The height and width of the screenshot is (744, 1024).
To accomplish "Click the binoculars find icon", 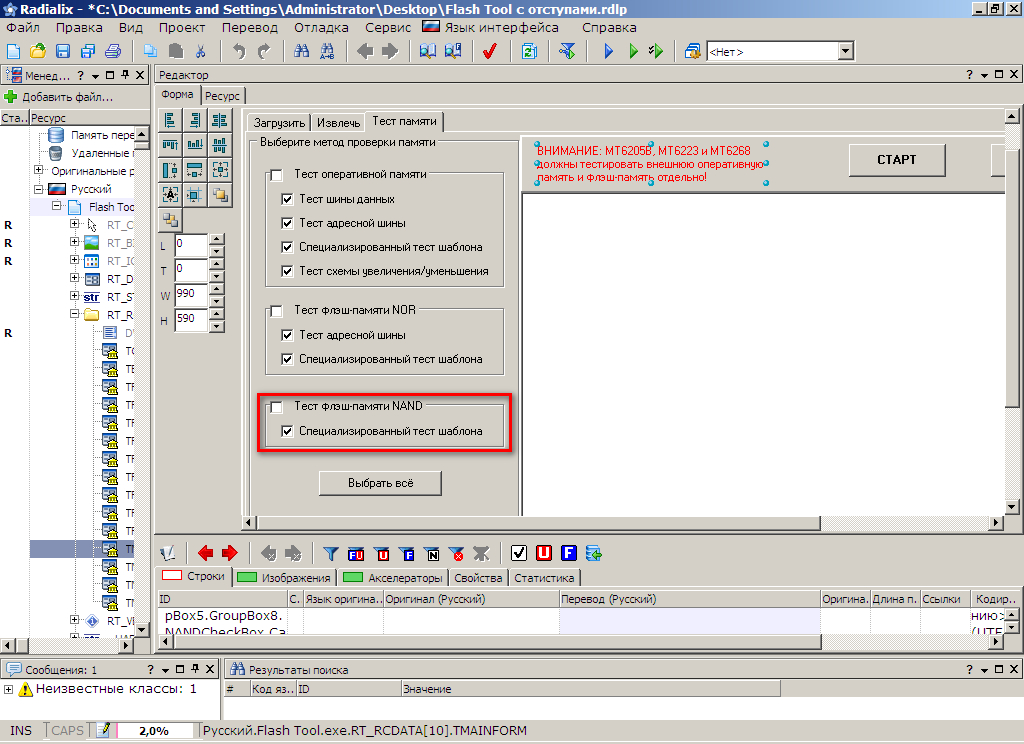I will 301,51.
